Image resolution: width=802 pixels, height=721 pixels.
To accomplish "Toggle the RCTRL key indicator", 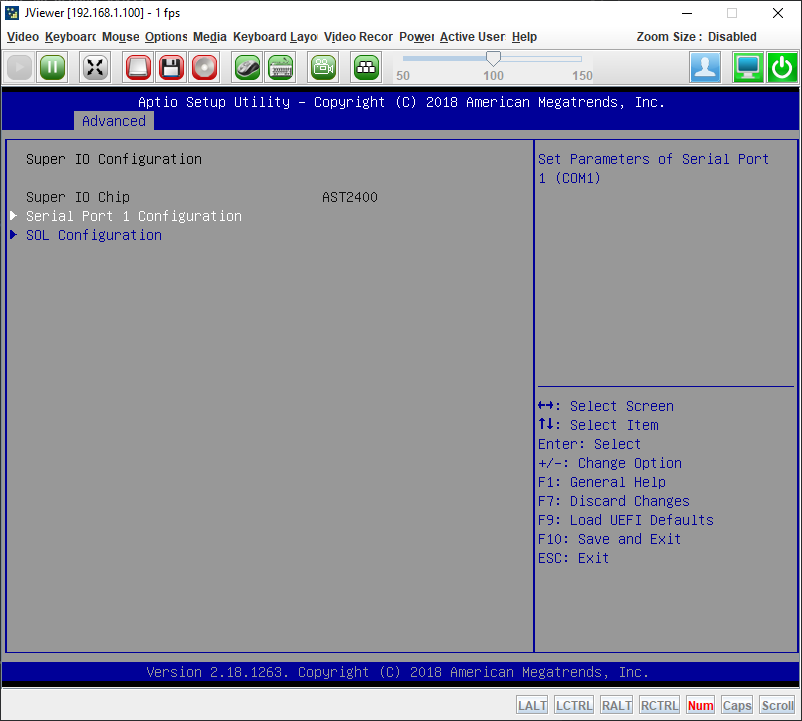I will point(659,706).
